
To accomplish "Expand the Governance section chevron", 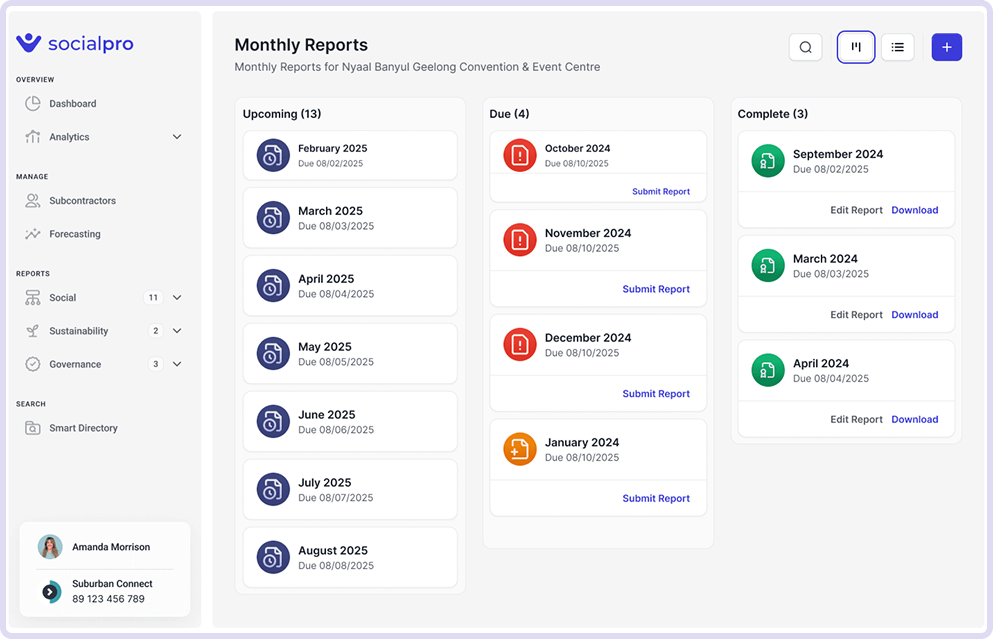I will pos(177,364).
